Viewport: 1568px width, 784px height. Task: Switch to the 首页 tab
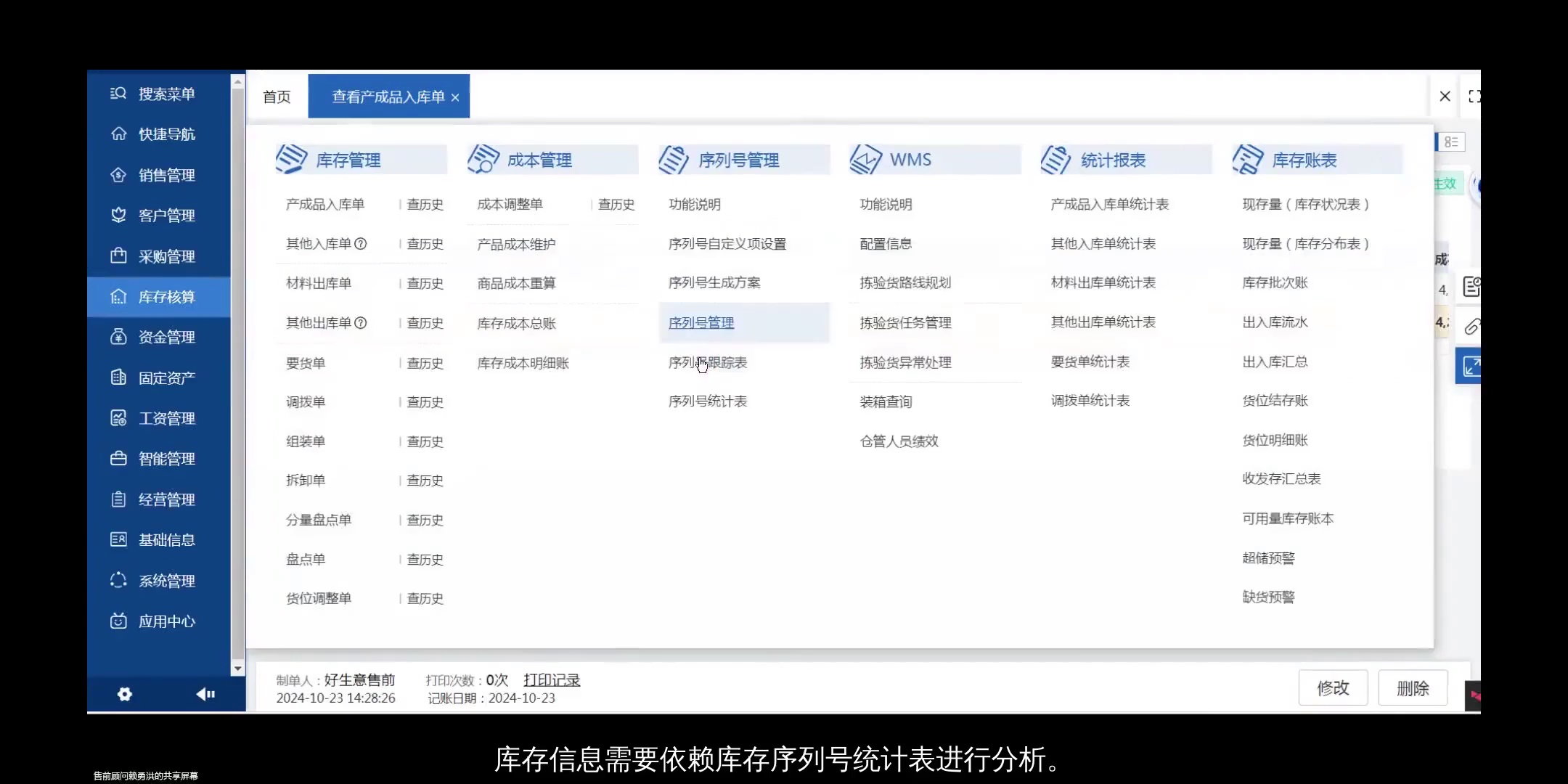[x=276, y=96]
